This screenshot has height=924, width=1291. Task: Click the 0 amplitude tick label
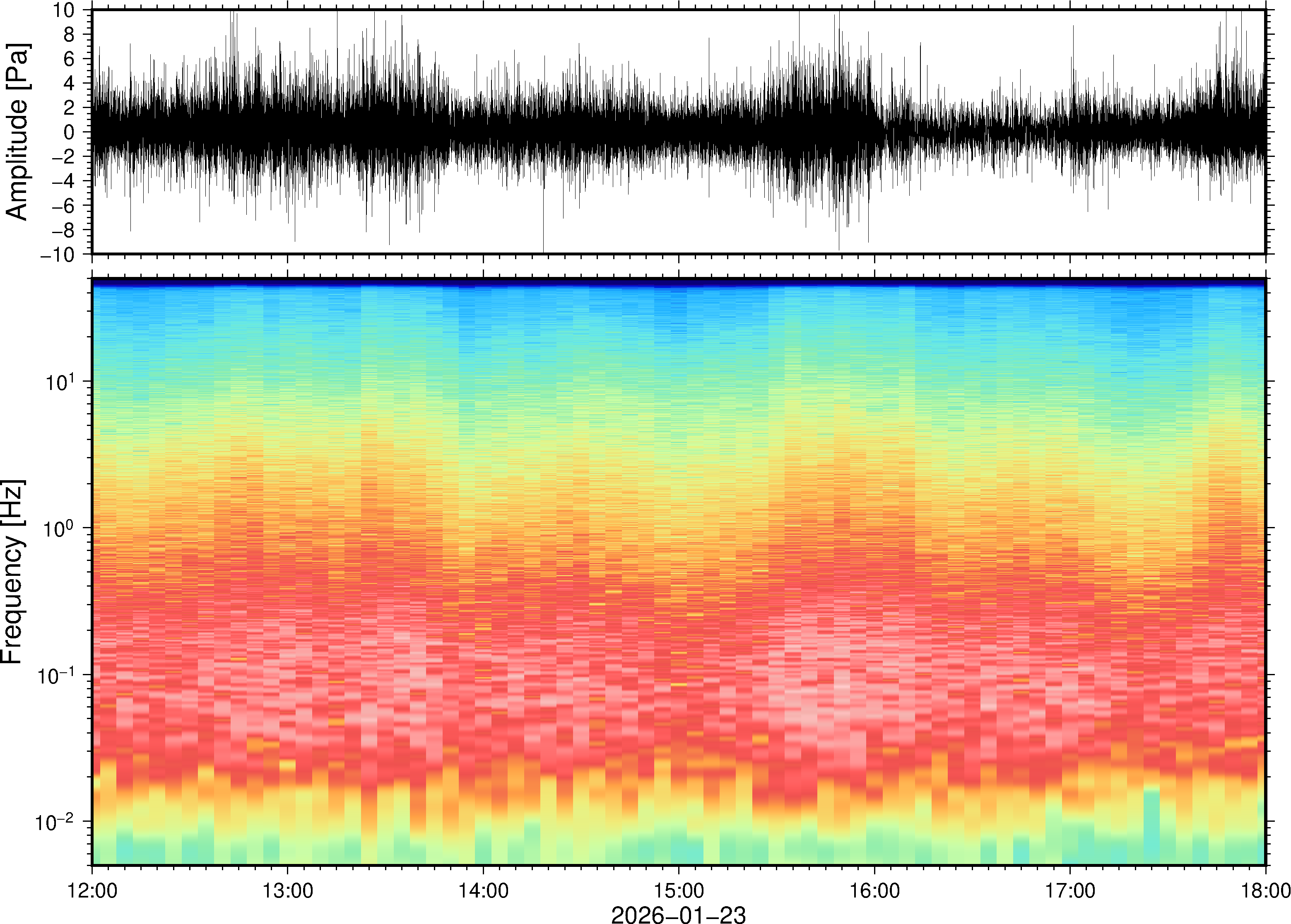(70, 132)
